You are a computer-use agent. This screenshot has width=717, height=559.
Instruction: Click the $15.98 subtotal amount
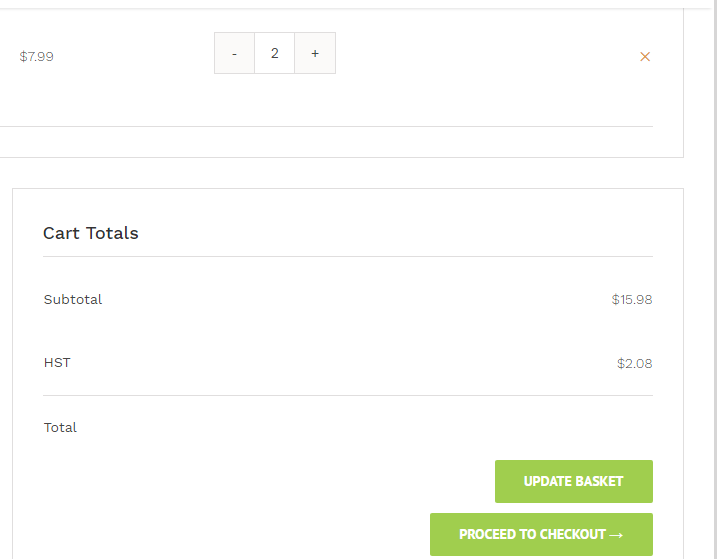click(632, 299)
